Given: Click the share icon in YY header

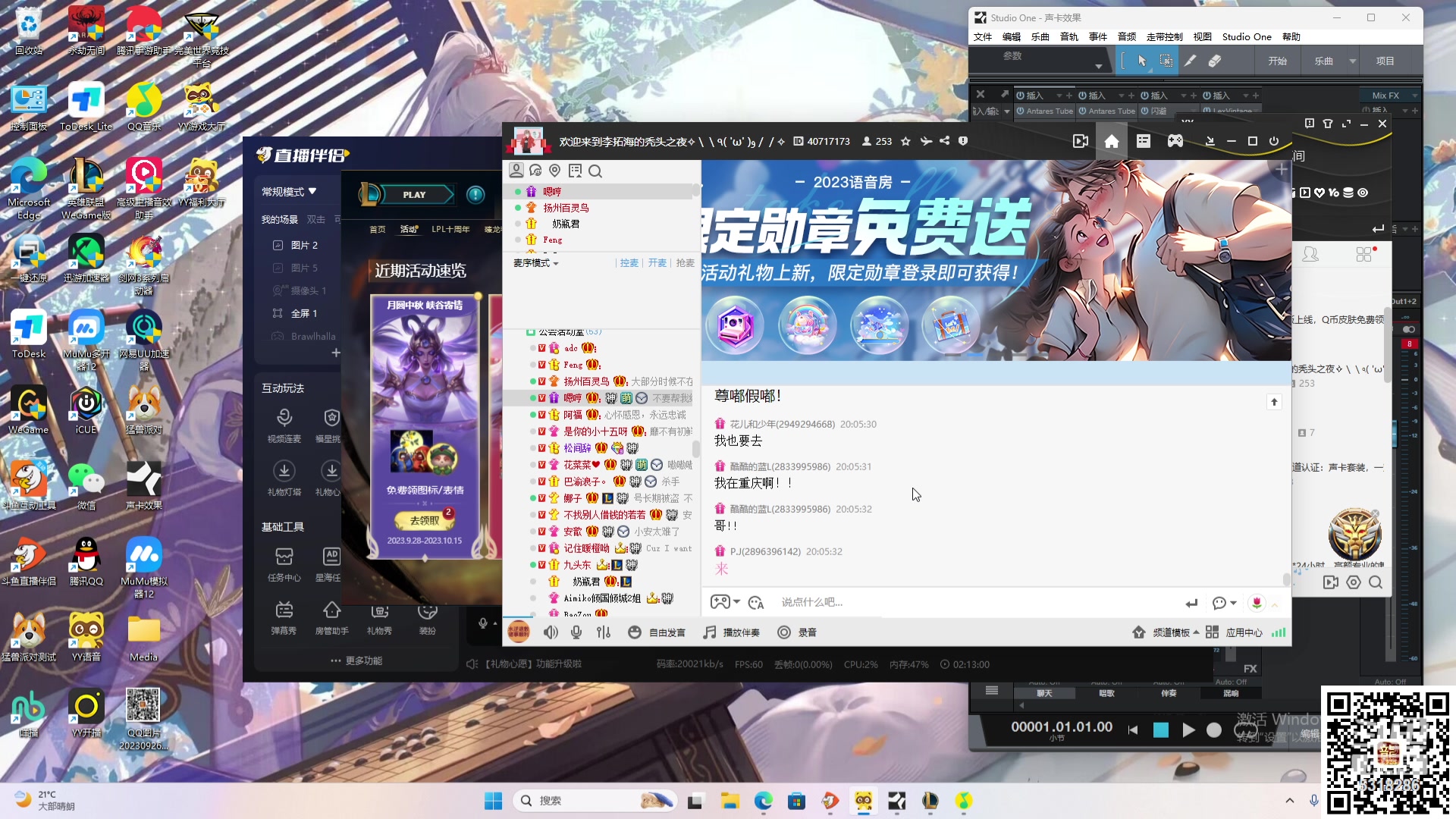Looking at the screenshot, I should click(944, 141).
